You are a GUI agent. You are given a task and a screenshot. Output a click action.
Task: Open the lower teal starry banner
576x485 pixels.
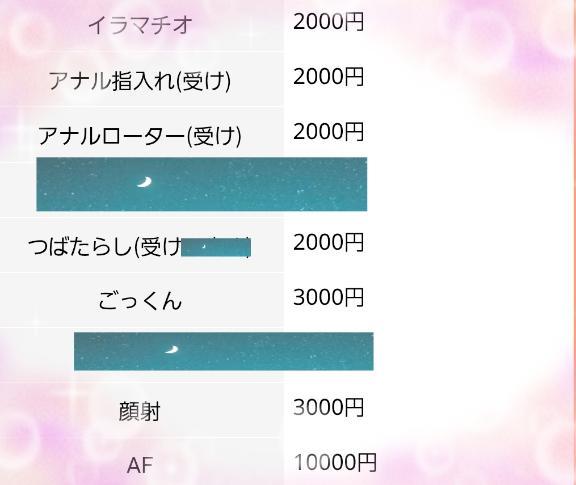[x=224, y=351]
